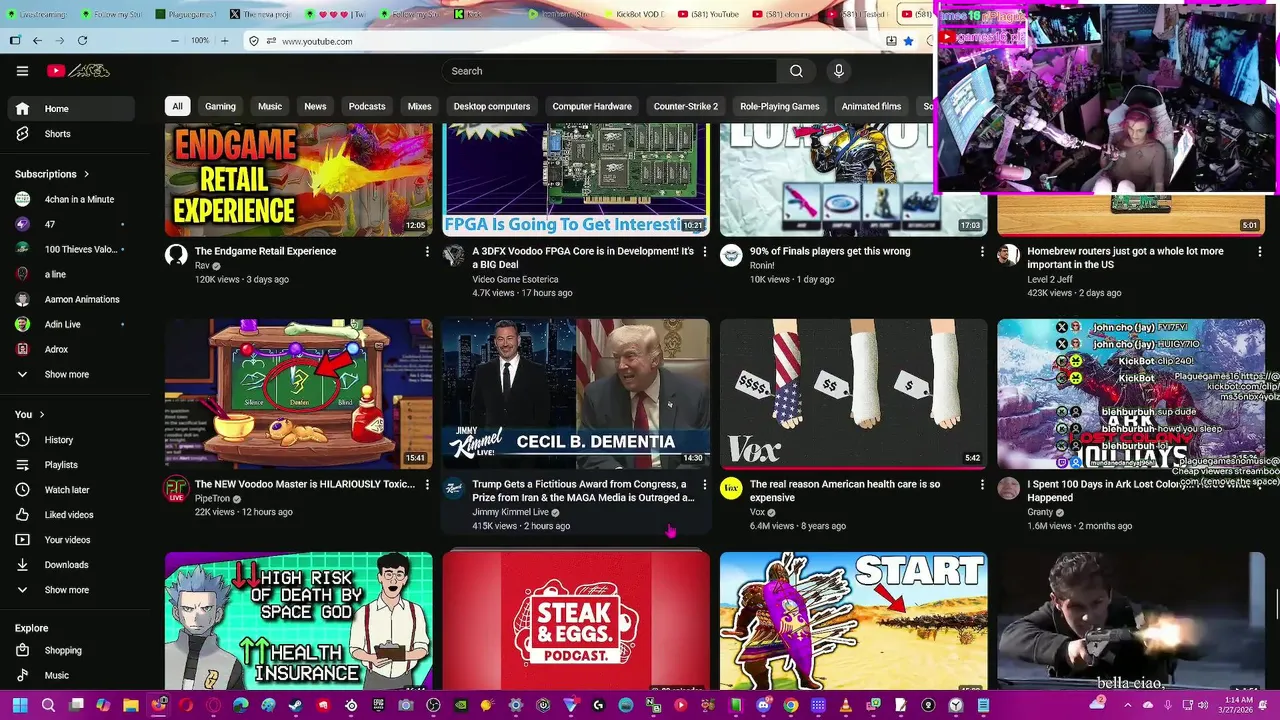Switch to the Plaguegames1 browser tab
This screenshot has height=720, width=1280.
[186, 14]
